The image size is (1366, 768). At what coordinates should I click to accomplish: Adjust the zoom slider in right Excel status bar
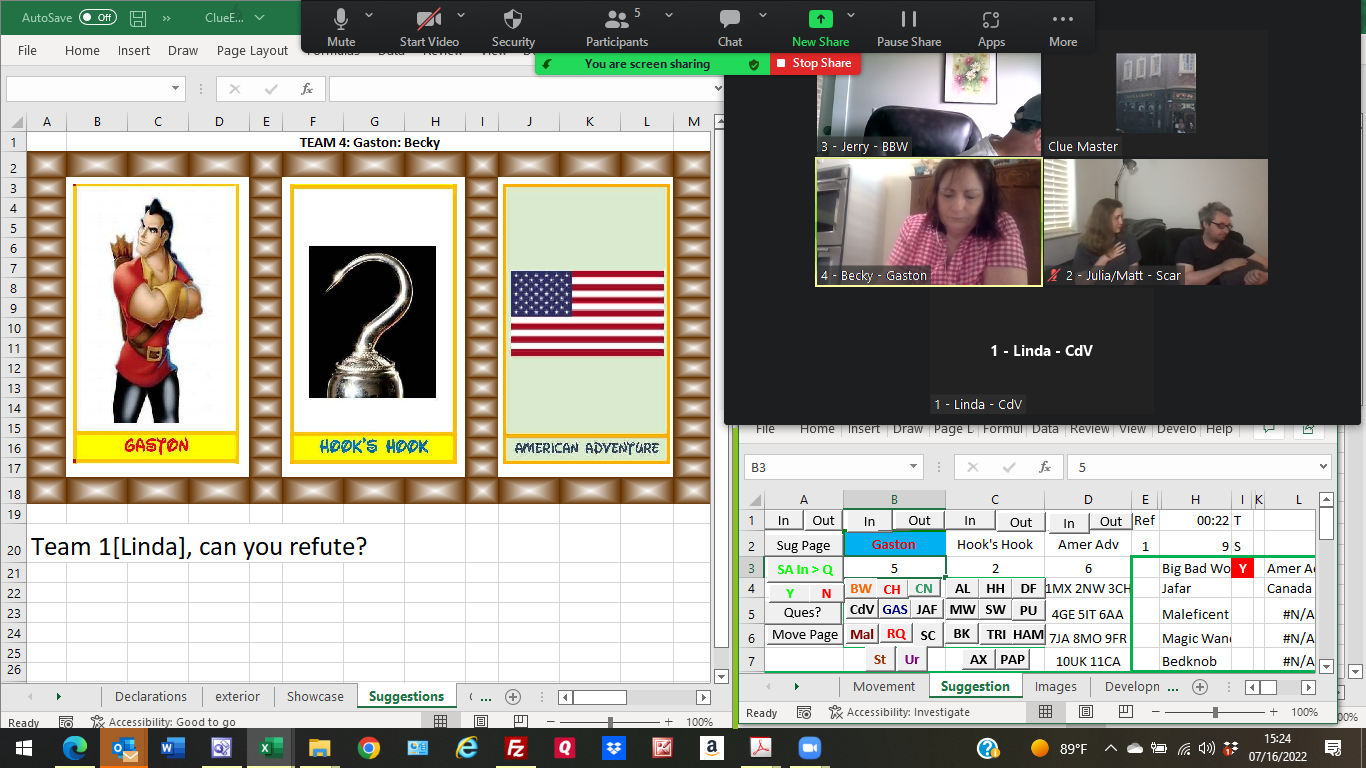coord(1214,712)
